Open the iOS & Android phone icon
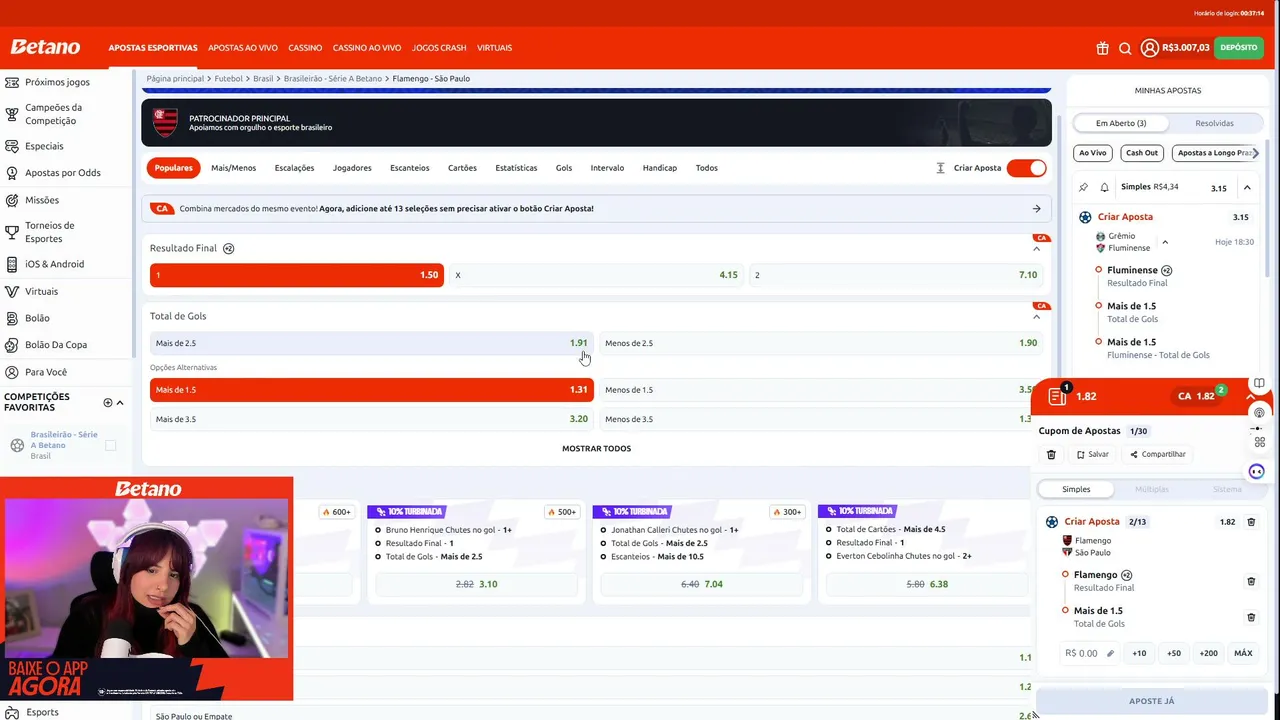 pyautogui.click(x=12, y=264)
